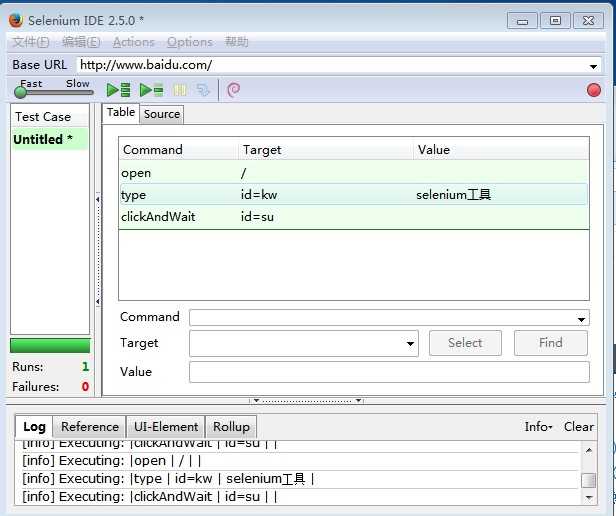Screen dimensions: 616x516
Task: Click left arrow on bottom pane splitter
Action: point(256,400)
